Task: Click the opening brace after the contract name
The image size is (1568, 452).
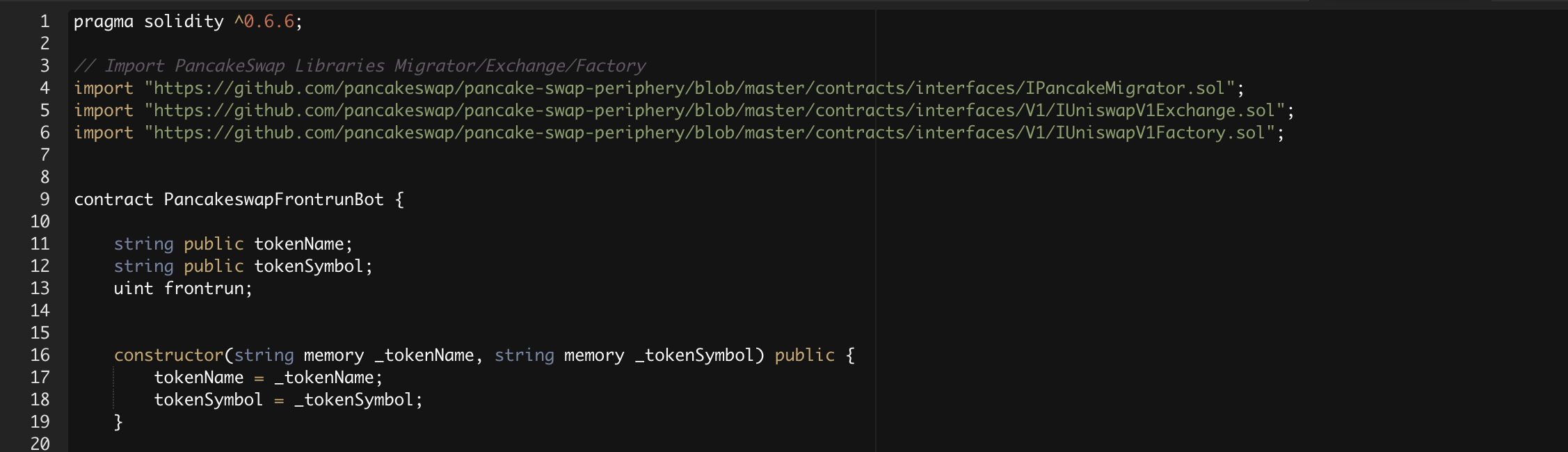Action: click(x=399, y=200)
